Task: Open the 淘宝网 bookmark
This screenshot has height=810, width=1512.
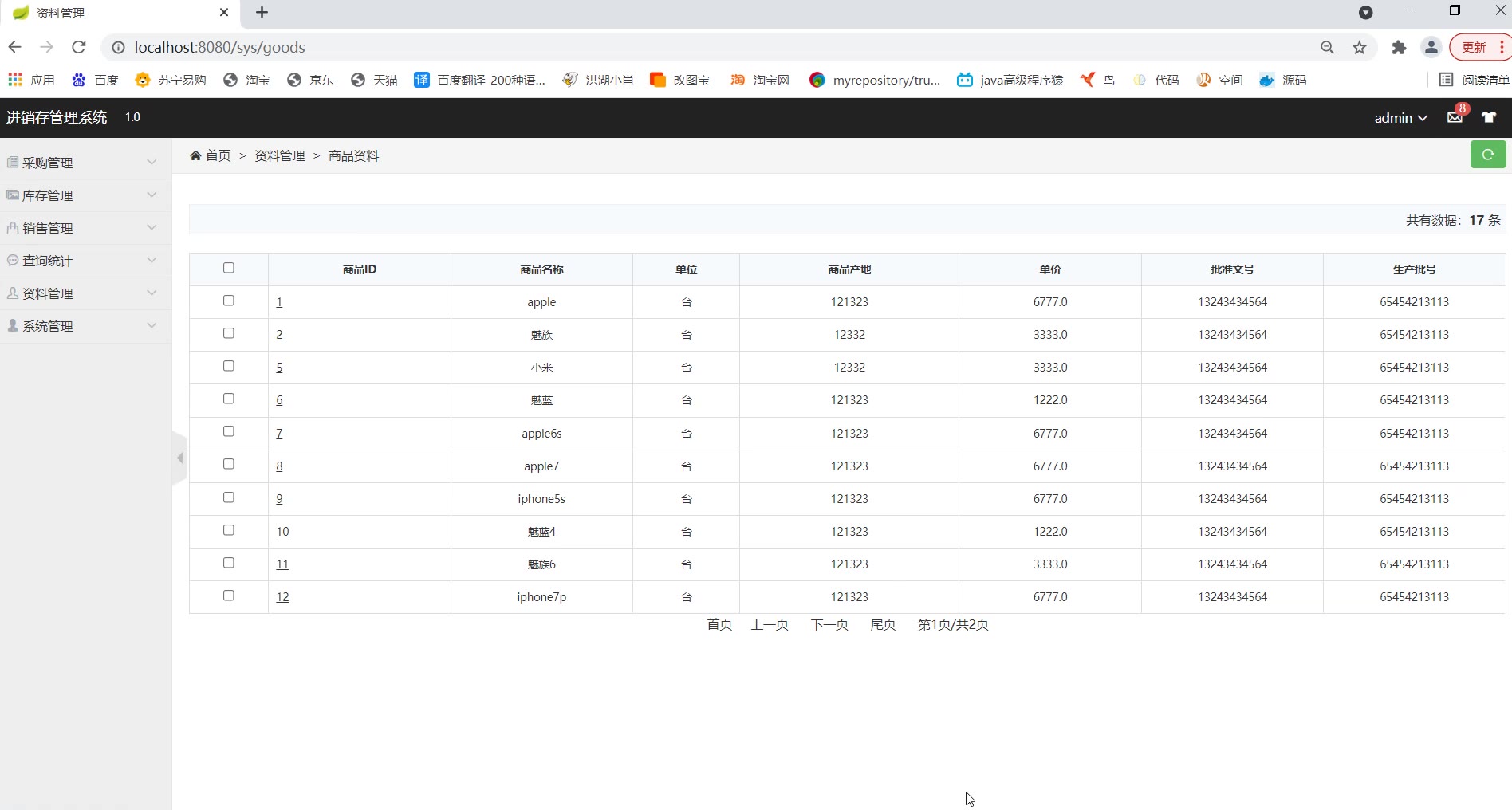Action: click(x=760, y=80)
